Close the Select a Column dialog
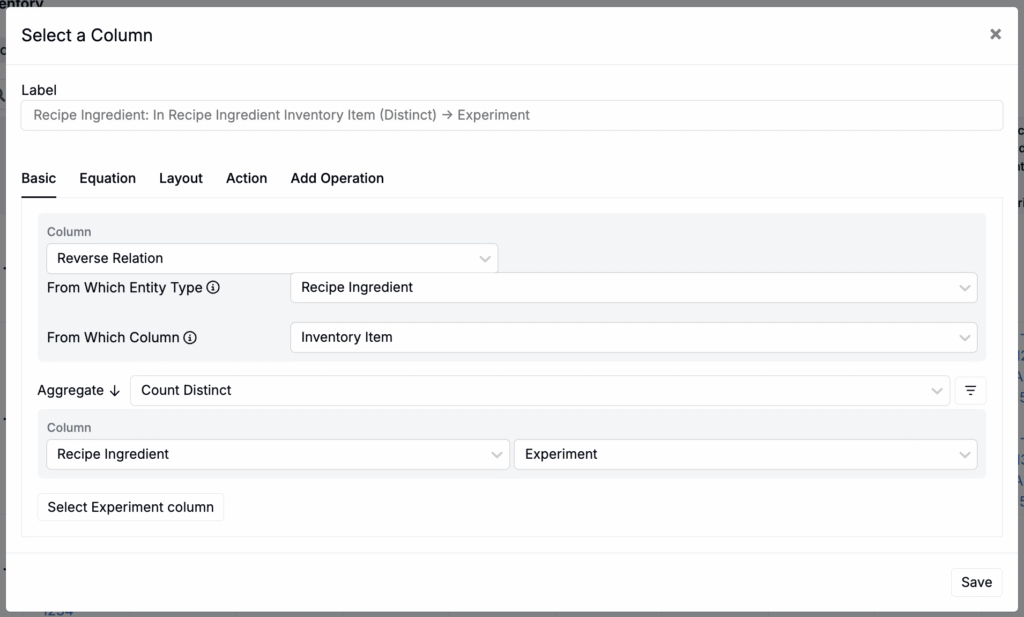Viewport: 1024px width, 617px height. coord(995,34)
